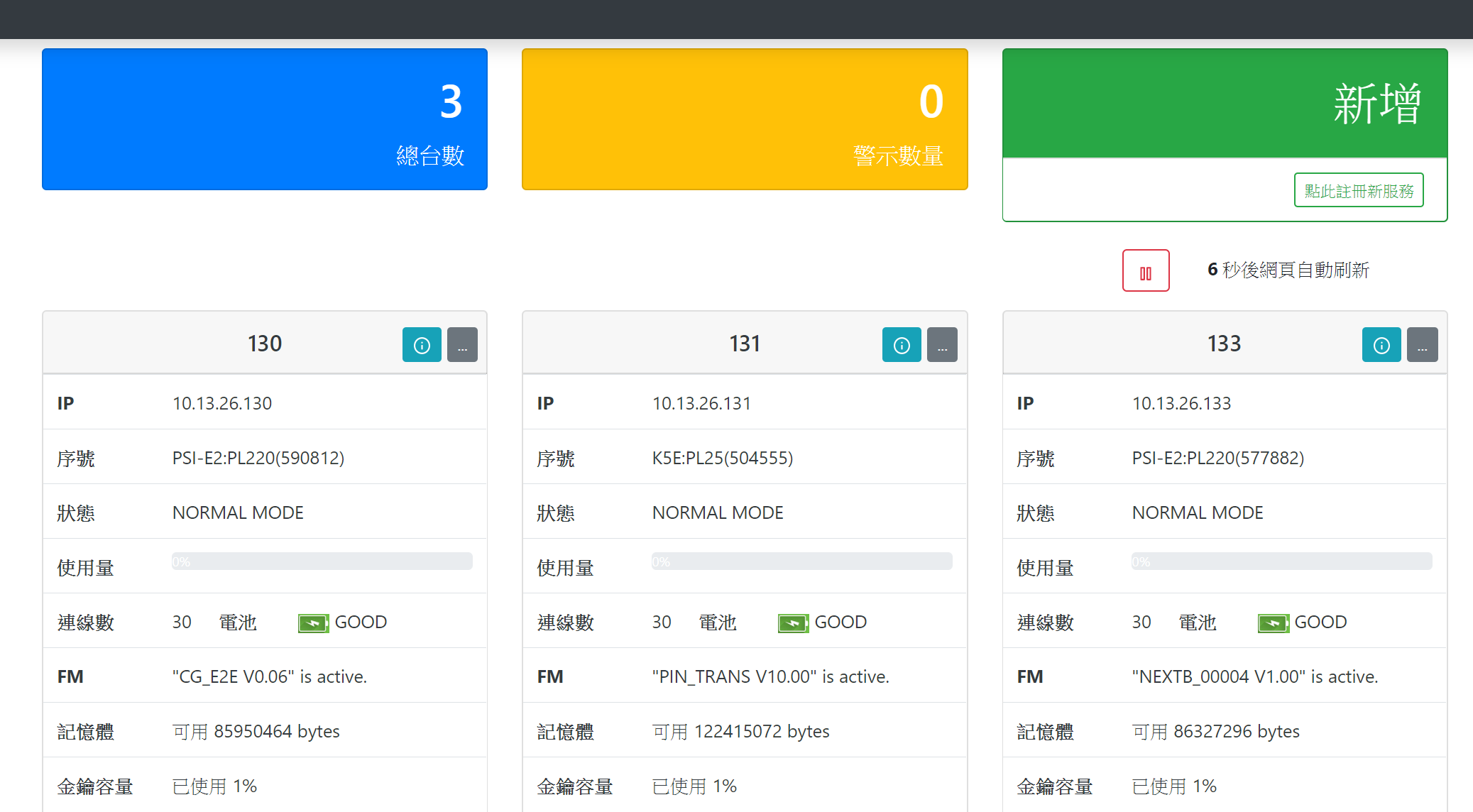
Task: Click the green 新增 card header
Action: (x=1225, y=104)
